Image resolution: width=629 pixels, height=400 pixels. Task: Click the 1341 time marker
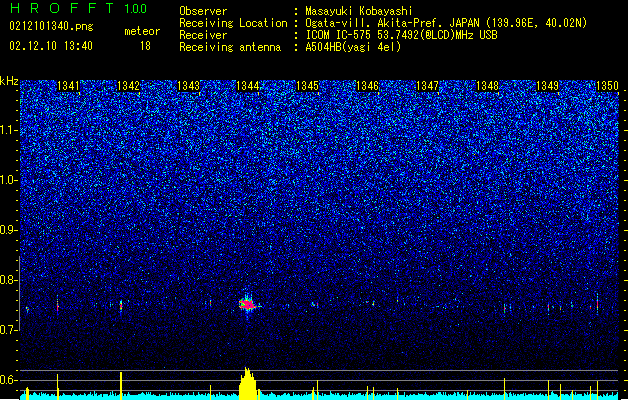pyautogui.click(x=68, y=86)
